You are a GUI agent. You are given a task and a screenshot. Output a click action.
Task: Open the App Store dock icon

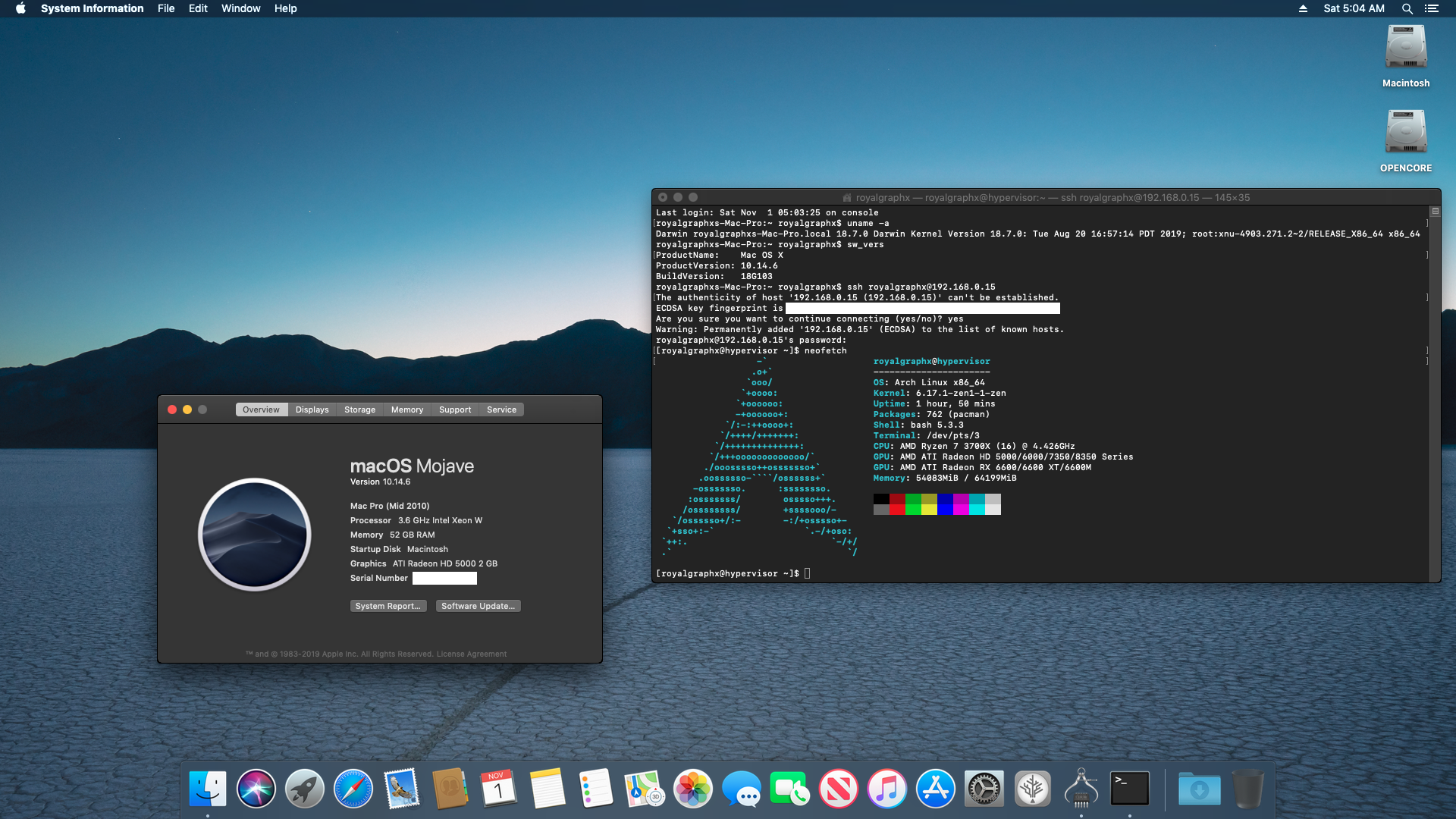[x=935, y=789]
